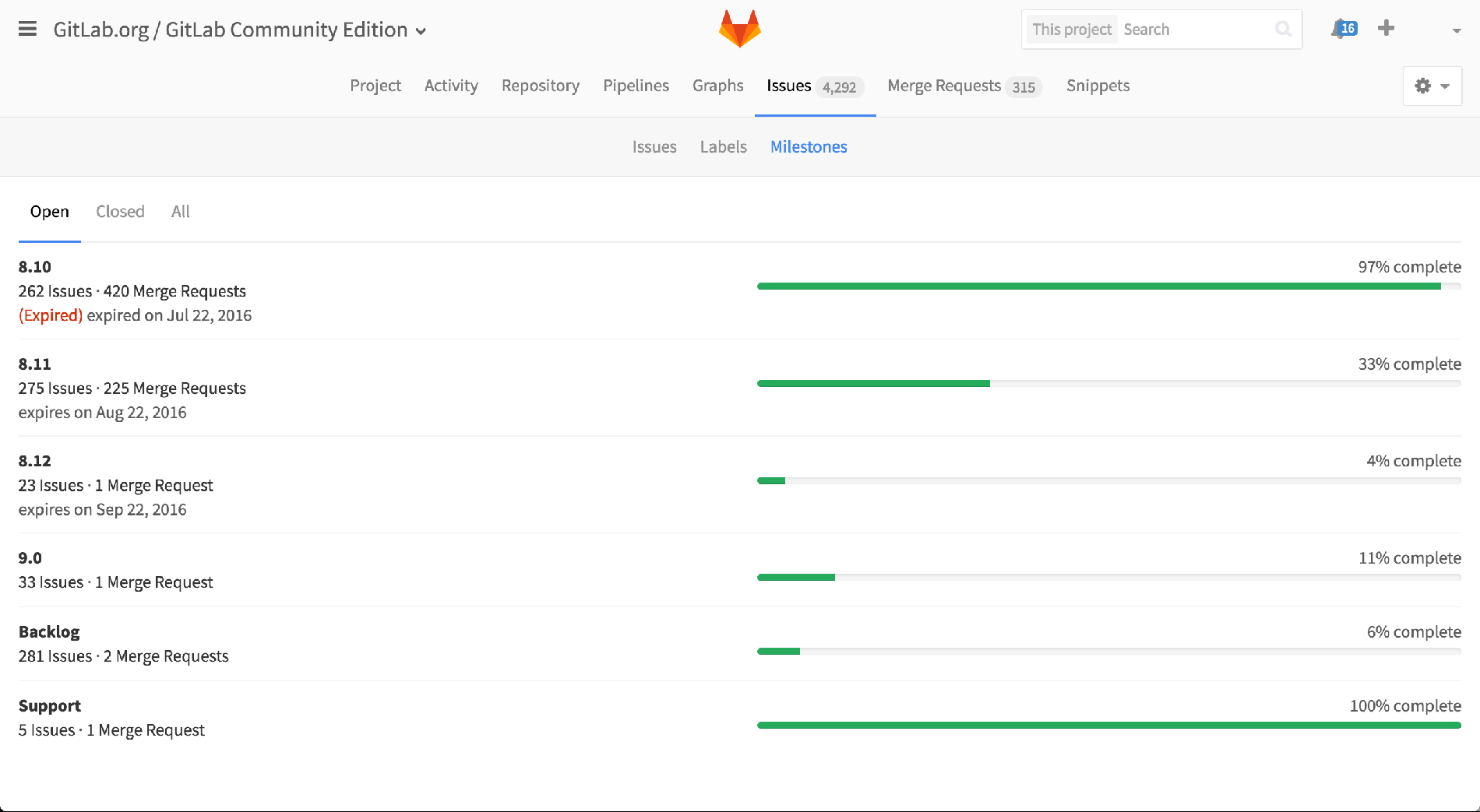Screen dimensions: 1480x812
Task: Switch to the Labels tab
Action: (x=723, y=146)
